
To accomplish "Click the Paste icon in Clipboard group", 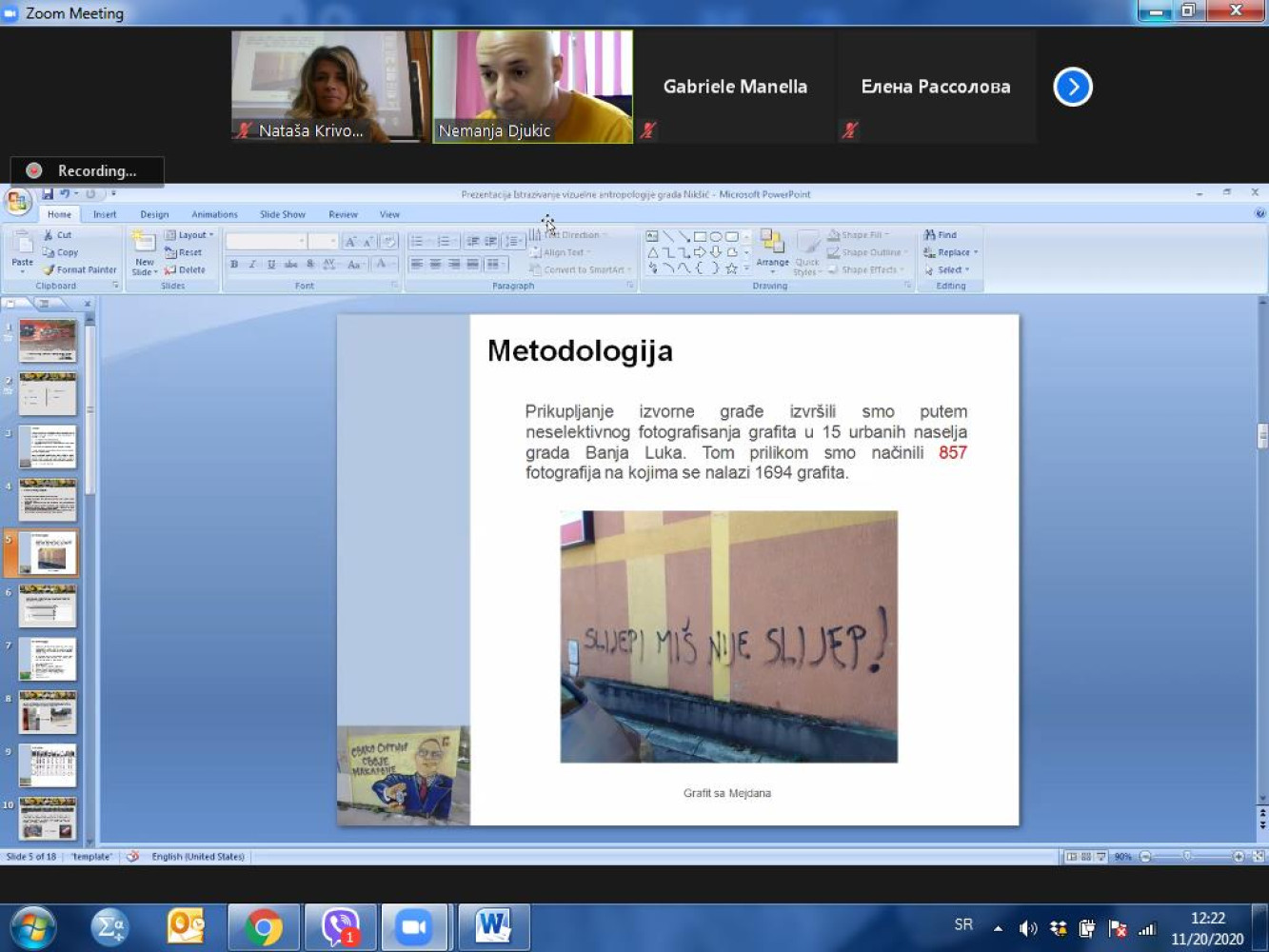I will (22, 251).
